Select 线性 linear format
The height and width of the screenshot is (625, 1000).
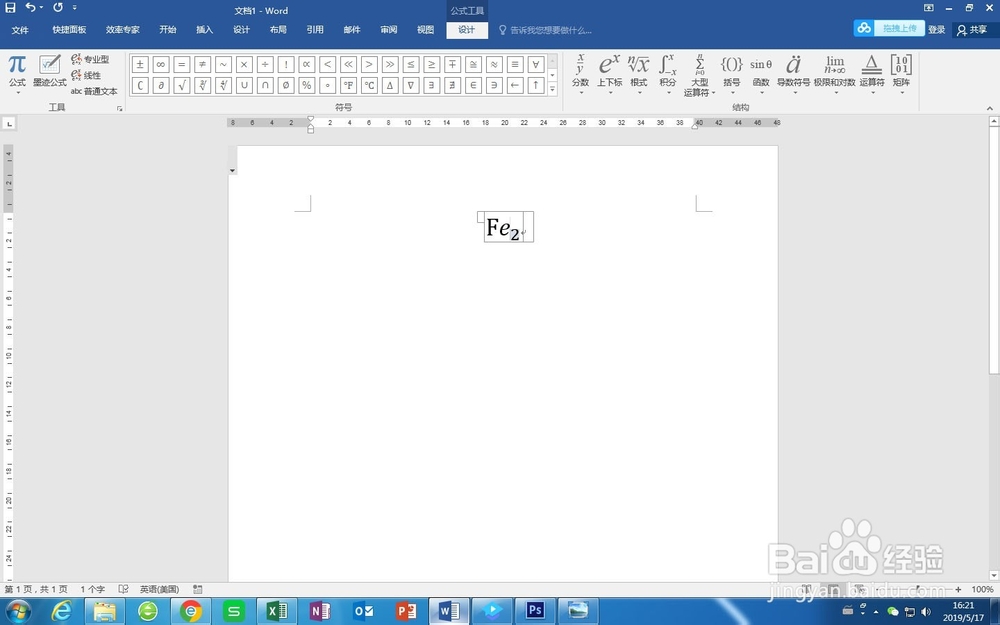(x=86, y=75)
